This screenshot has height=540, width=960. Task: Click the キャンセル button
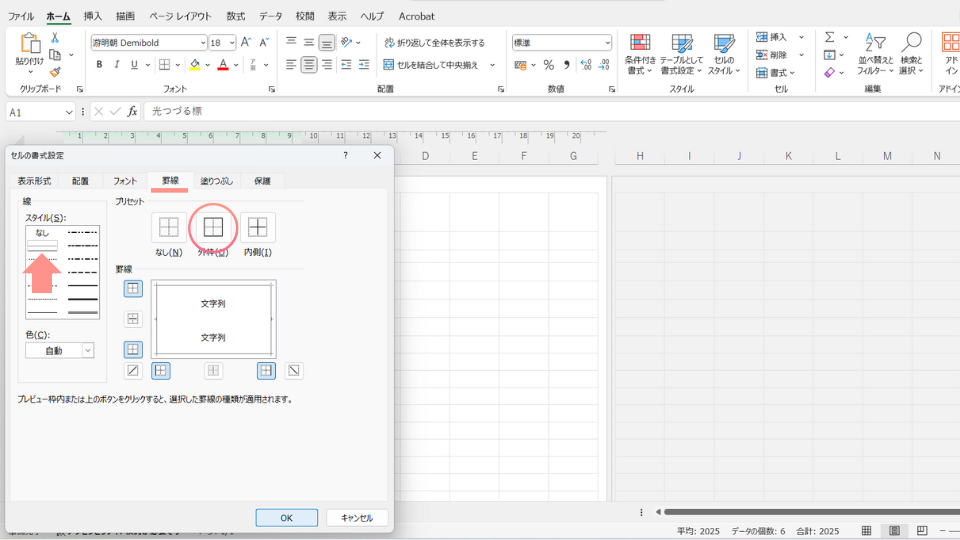357,518
